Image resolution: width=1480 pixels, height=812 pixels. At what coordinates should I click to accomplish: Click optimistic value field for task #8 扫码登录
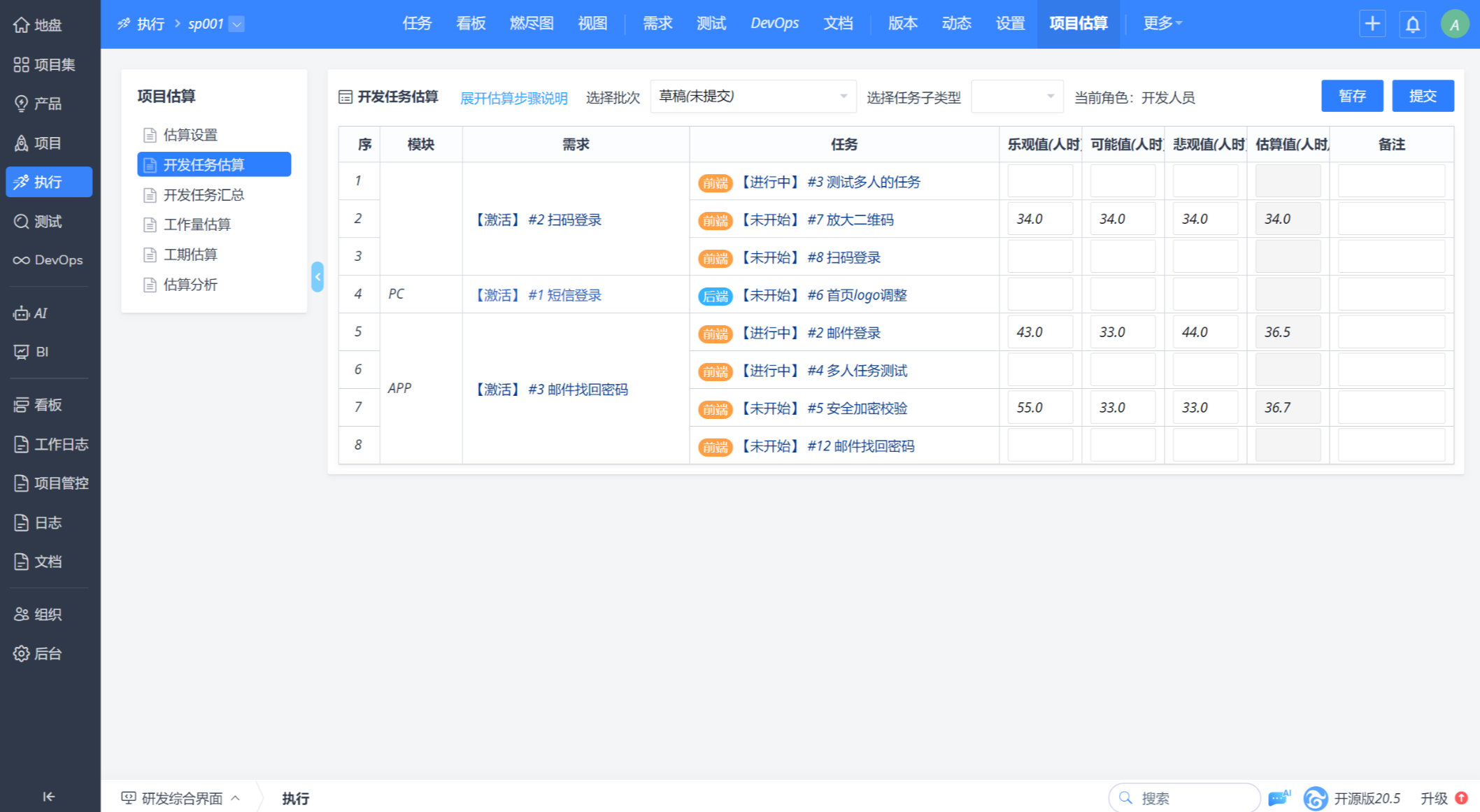pyautogui.click(x=1039, y=257)
